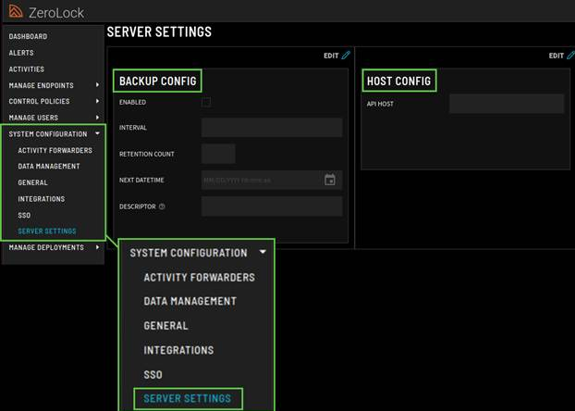Select Server Settings in the left sidebar
This screenshot has width=575, height=411.
47,231
